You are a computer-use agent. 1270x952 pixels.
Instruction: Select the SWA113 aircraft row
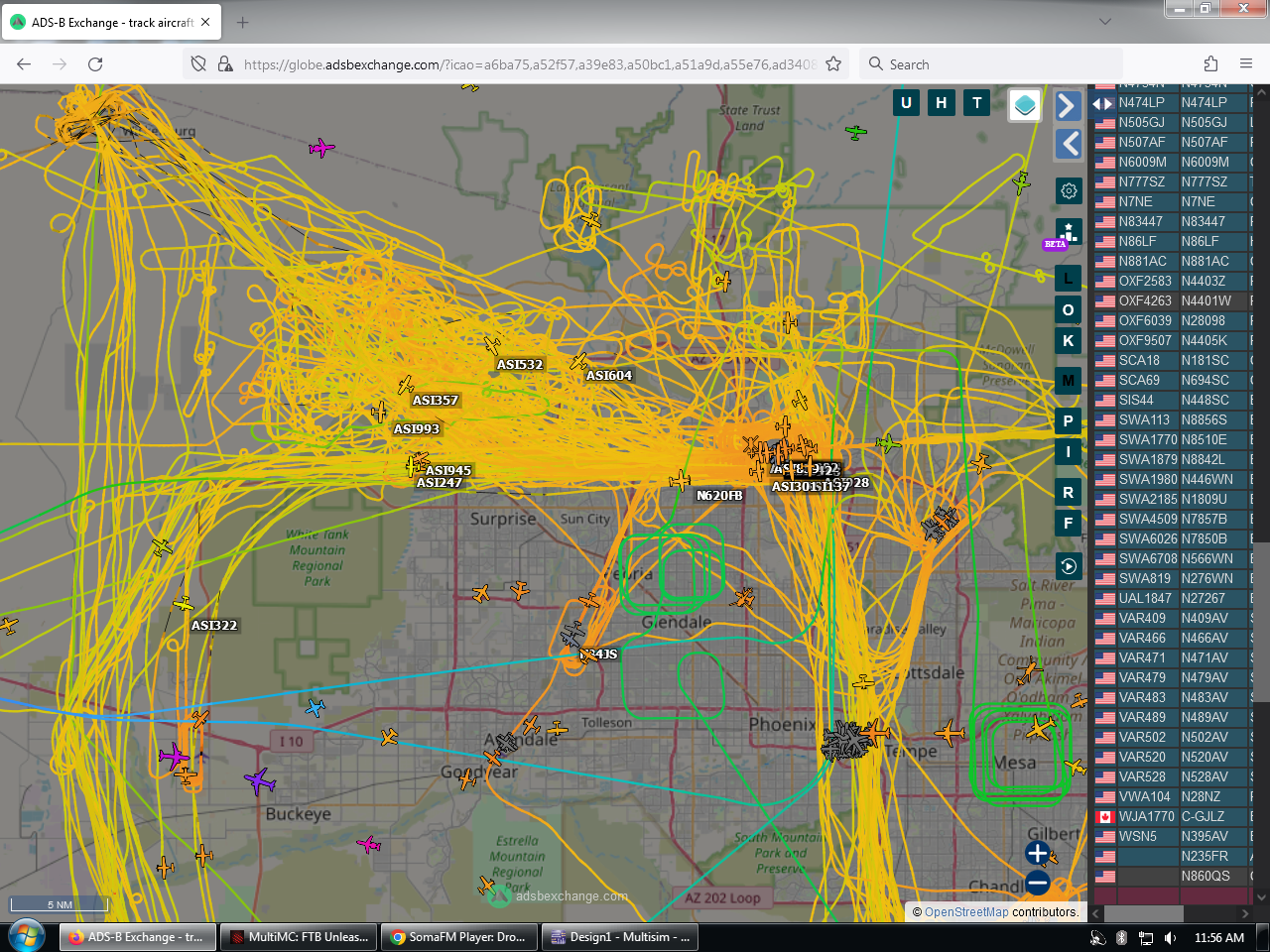tap(1172, 419)
